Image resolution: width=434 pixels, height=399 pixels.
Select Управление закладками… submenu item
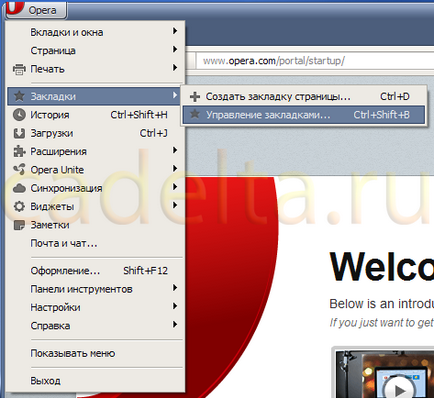304,115
